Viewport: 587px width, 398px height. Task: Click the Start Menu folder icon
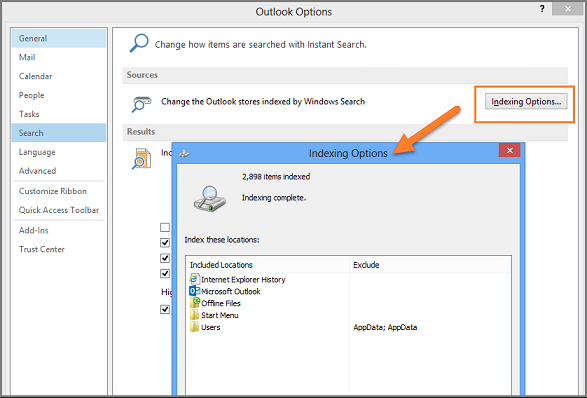click(194, 315)
